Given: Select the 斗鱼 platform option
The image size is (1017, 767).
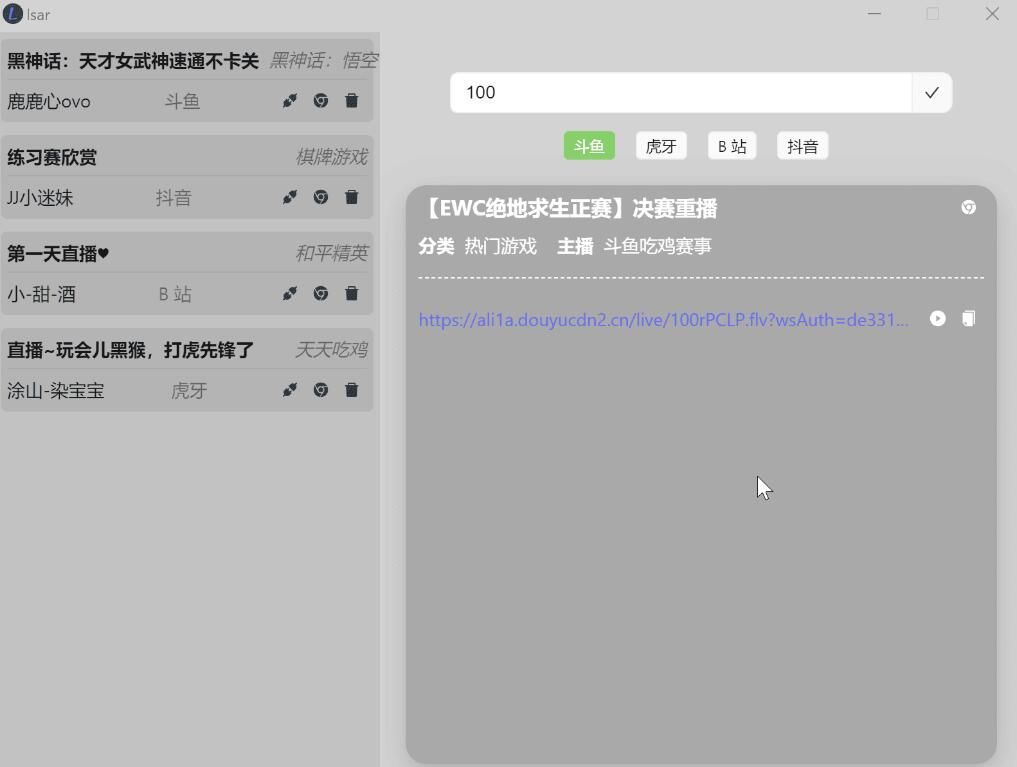Looking at the screenshot, I should click(589, 147).
